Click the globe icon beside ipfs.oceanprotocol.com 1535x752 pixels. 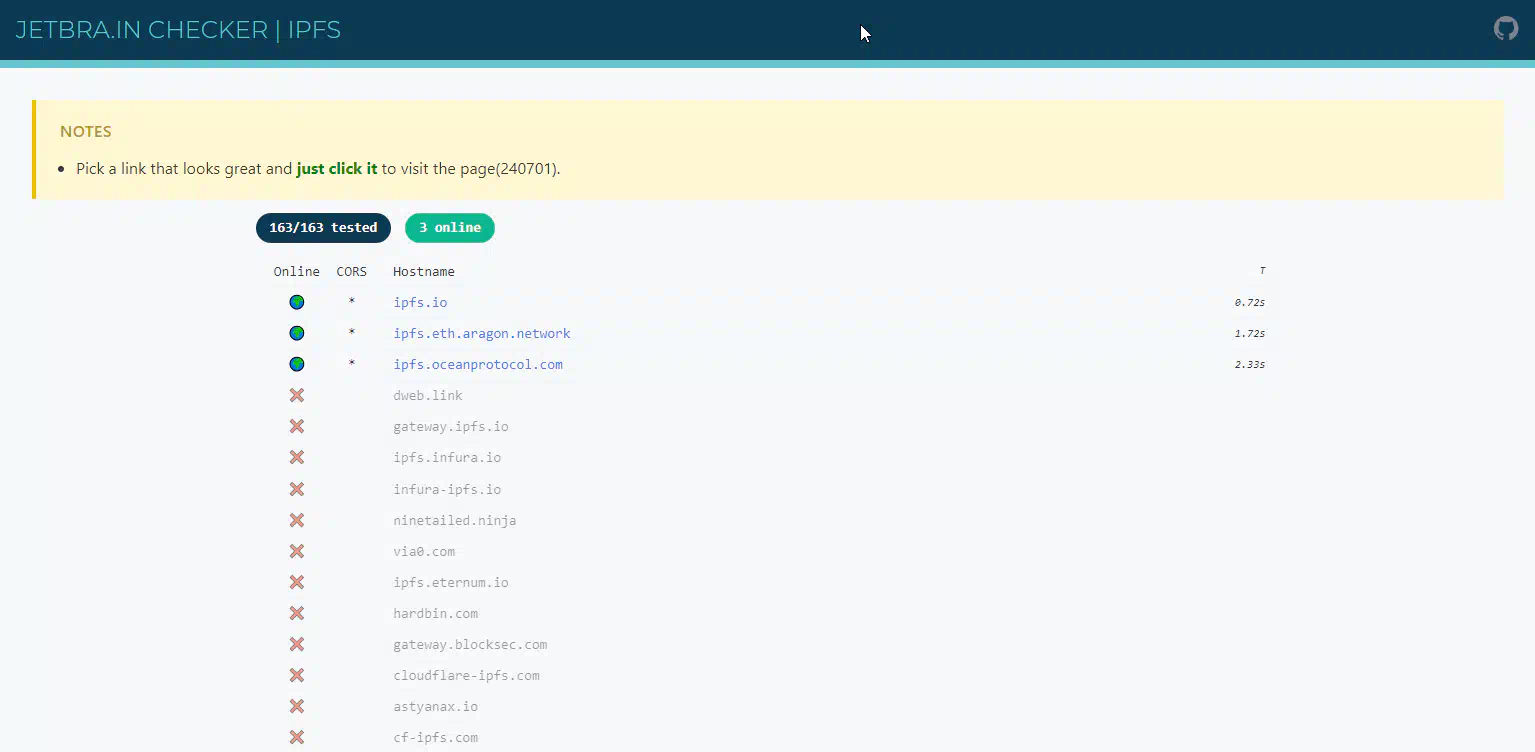(297, 364)
